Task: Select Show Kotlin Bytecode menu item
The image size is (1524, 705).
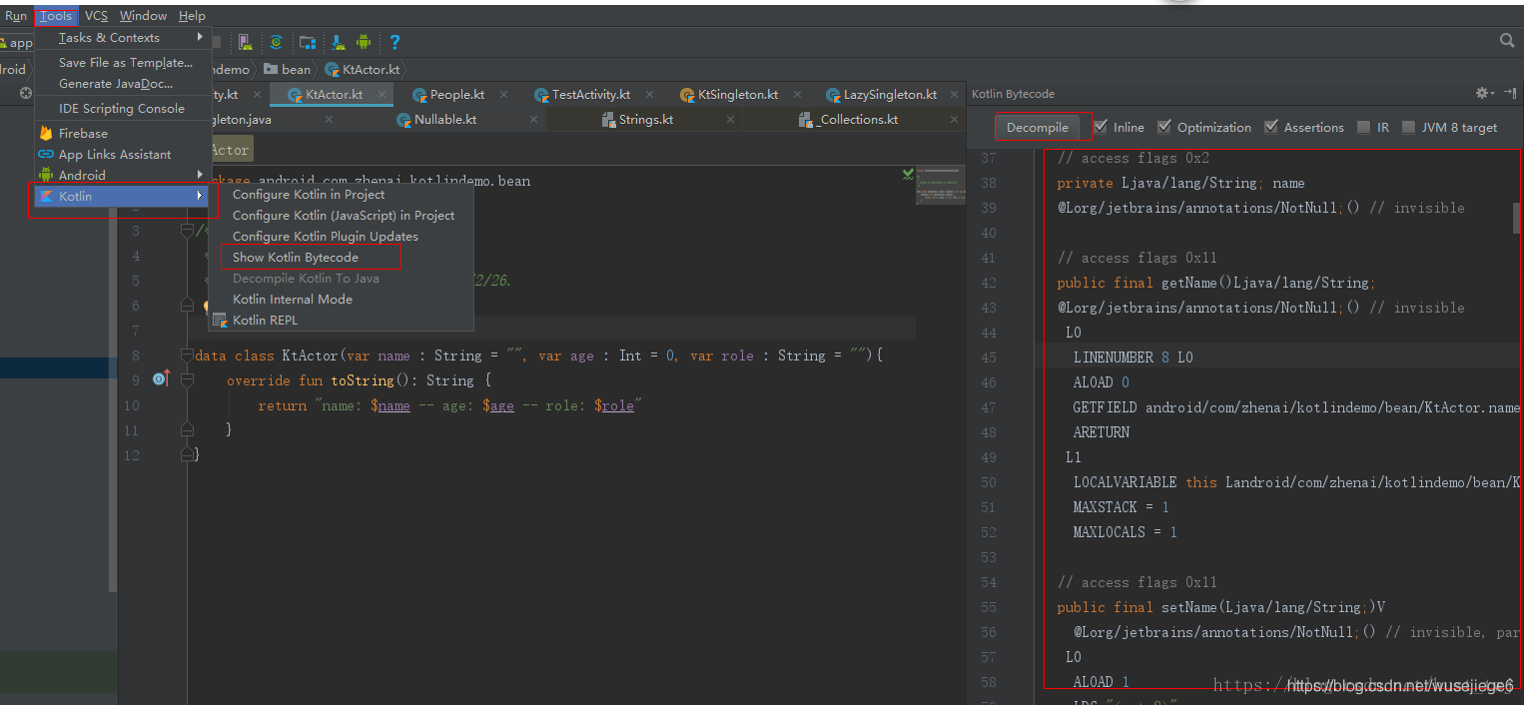Action: tap(340, 257)
